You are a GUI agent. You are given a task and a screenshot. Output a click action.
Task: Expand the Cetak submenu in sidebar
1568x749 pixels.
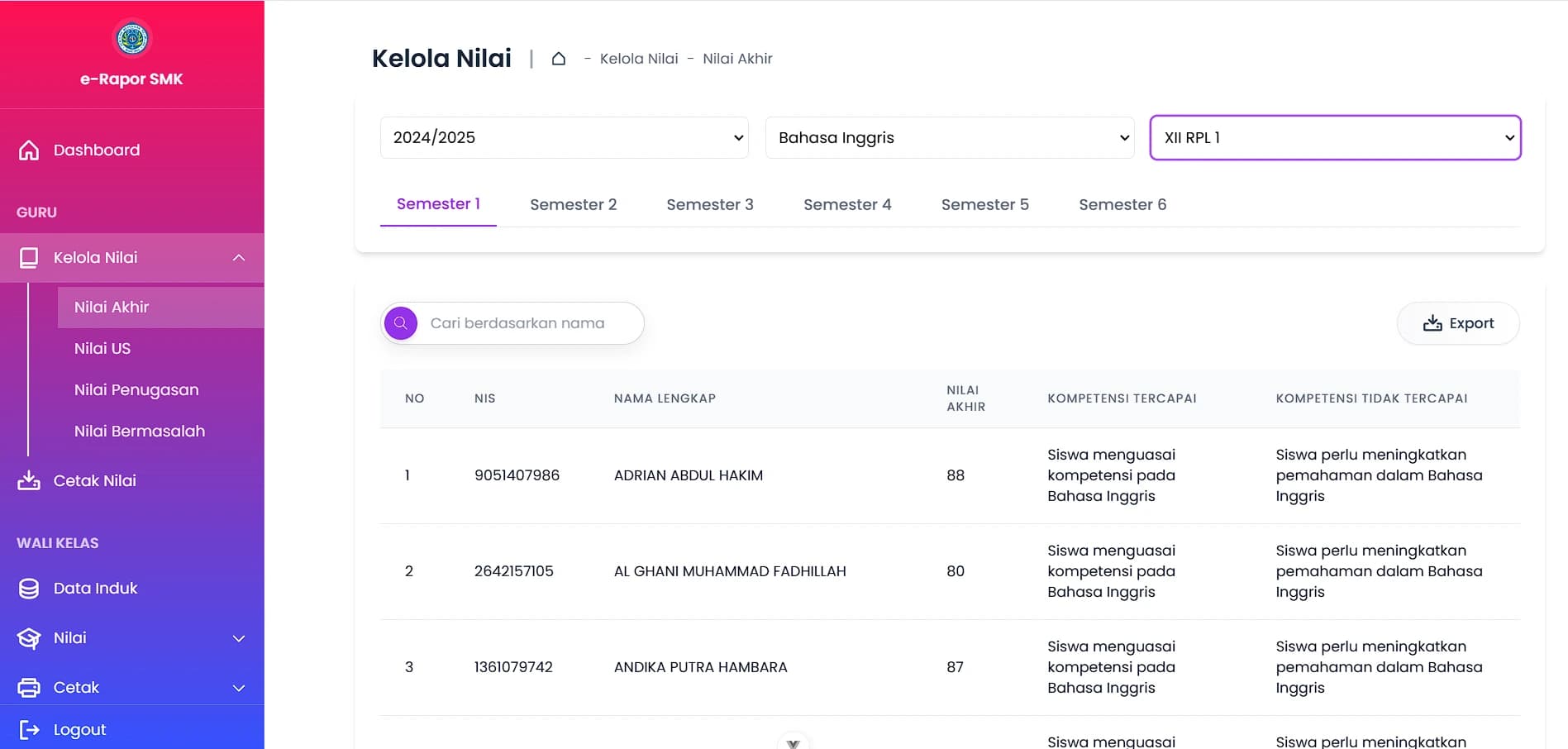click(239, 688)
